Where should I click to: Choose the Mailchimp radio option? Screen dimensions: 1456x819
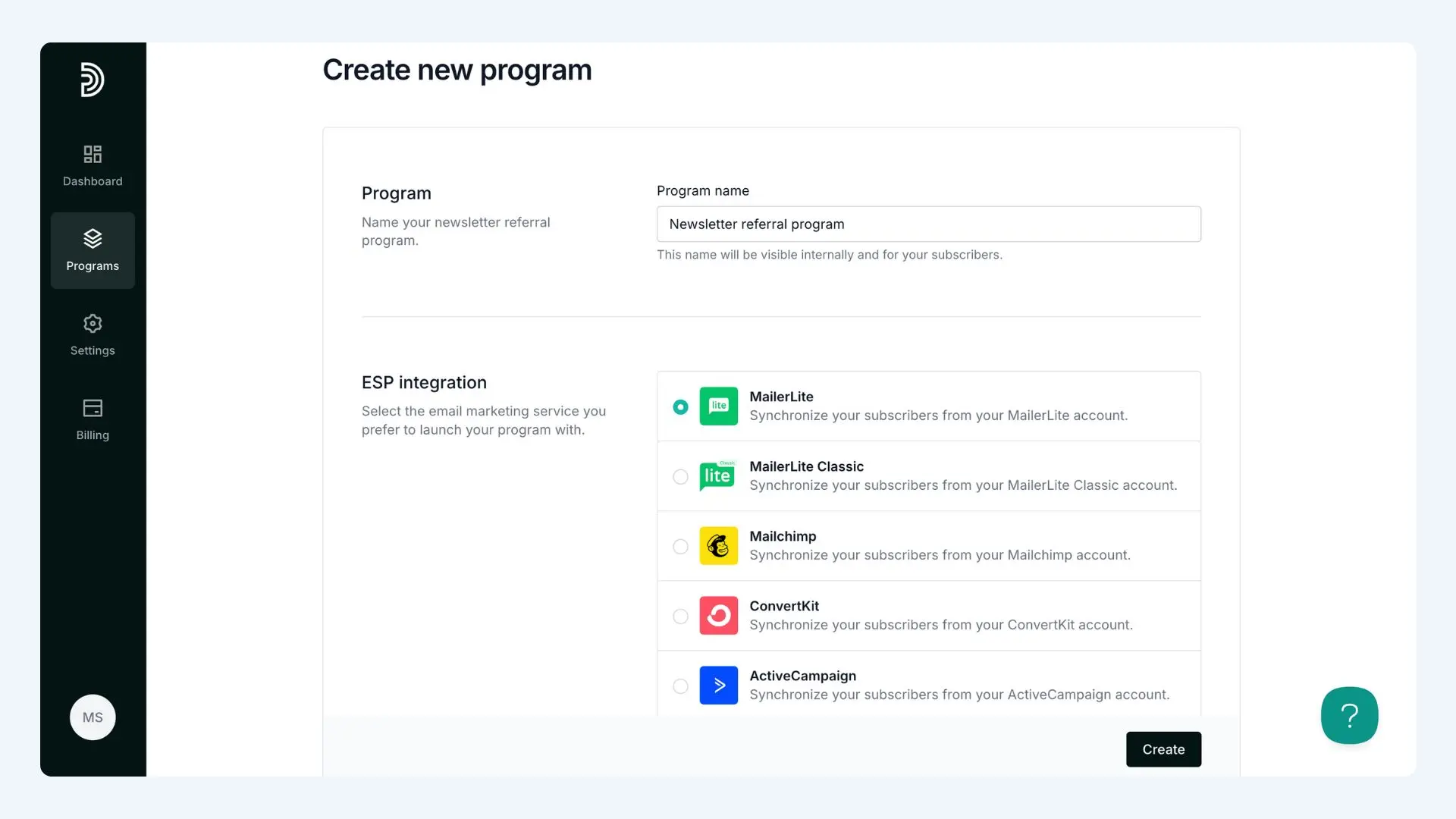point(680,547)
